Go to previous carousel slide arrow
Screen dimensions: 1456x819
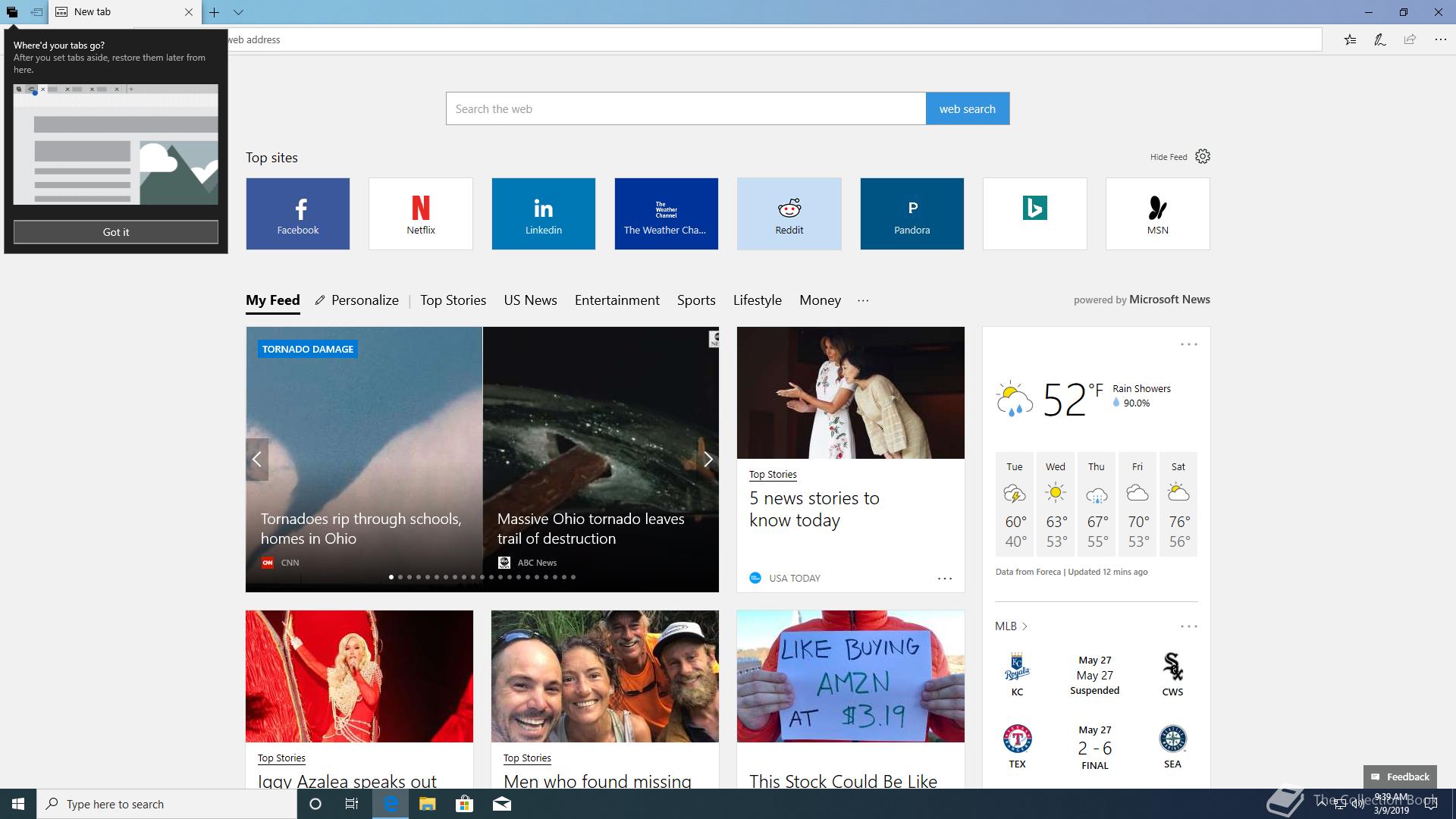tap(257, 460)
